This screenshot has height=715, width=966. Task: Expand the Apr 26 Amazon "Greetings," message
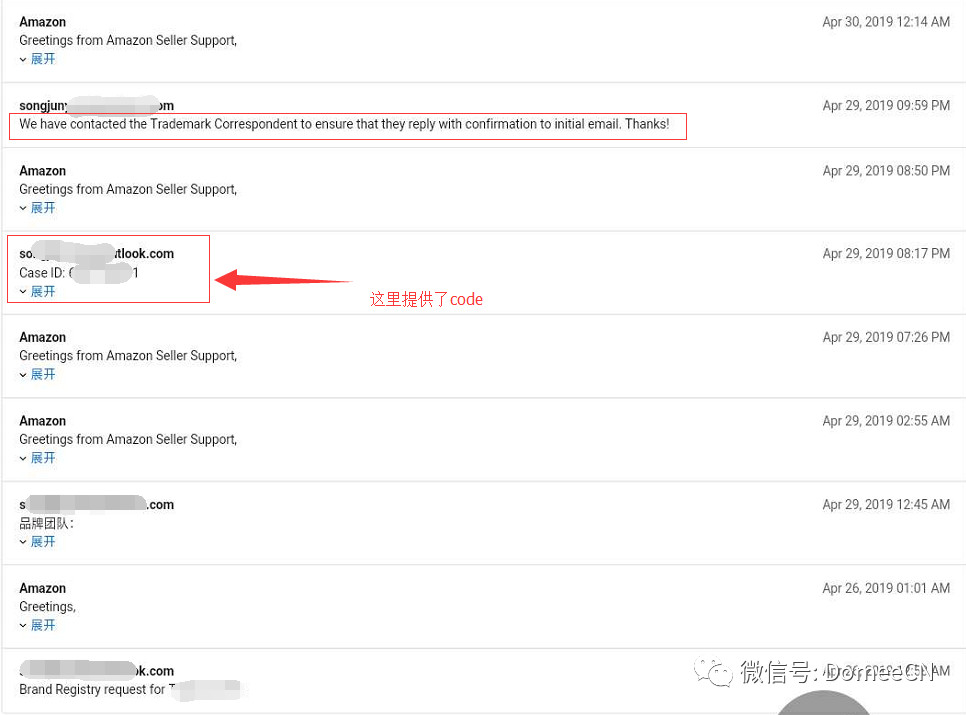(38, 625)
